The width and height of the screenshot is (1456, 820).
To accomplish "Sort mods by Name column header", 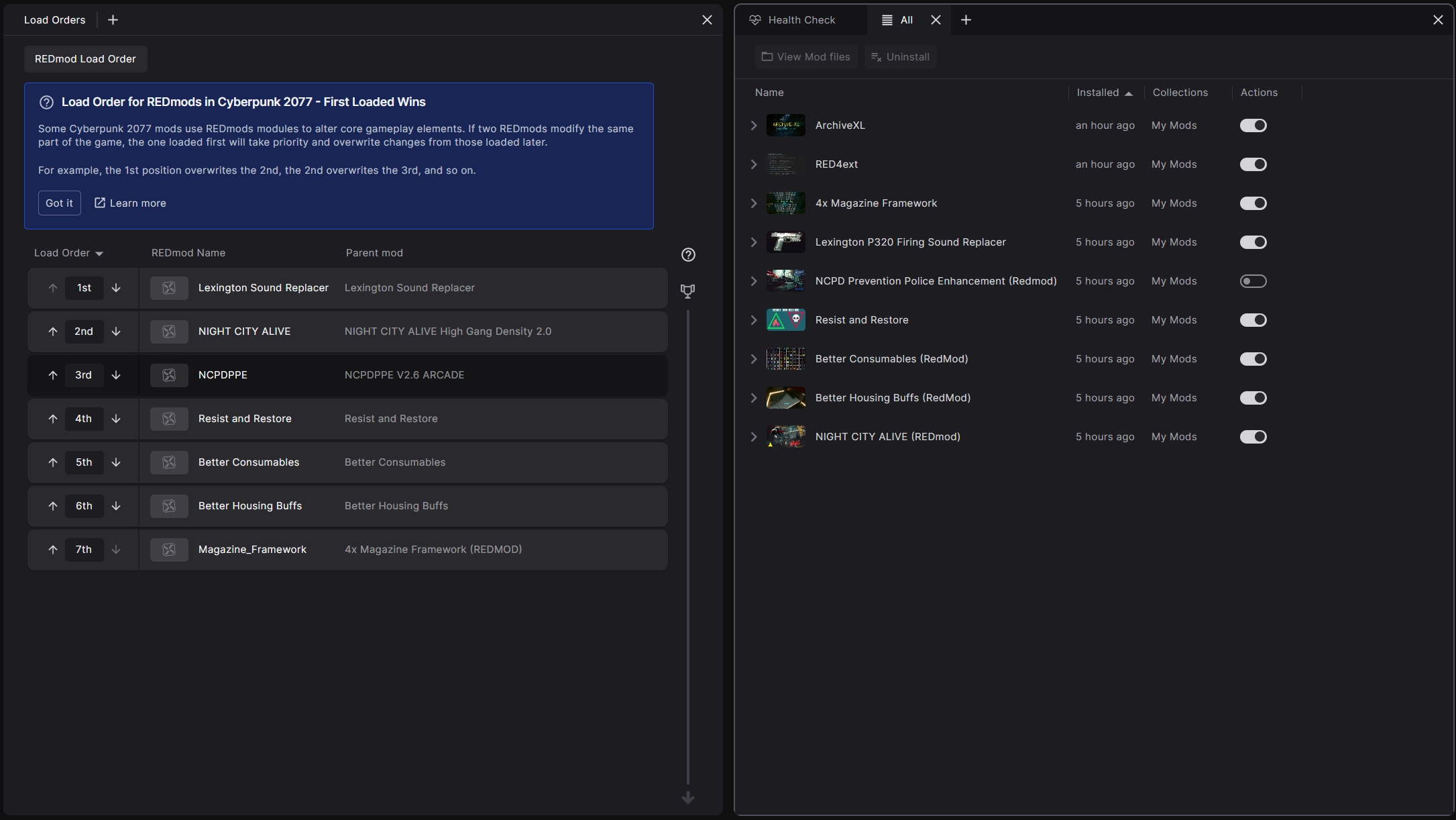I will 769,93.
